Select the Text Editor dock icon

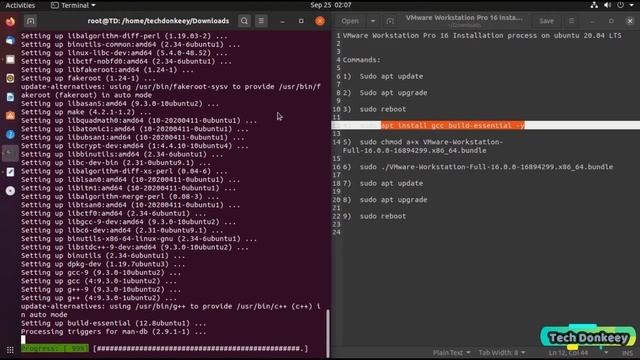pyautogui.click(x=10, y=172)
